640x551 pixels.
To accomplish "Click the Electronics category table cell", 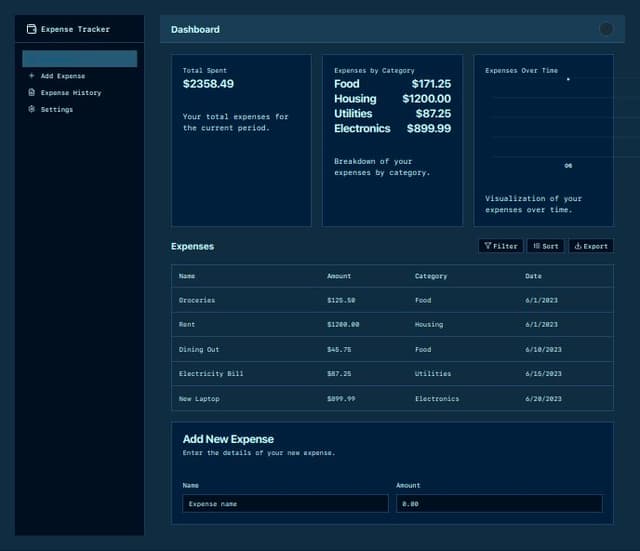I will tap(437, 399).
